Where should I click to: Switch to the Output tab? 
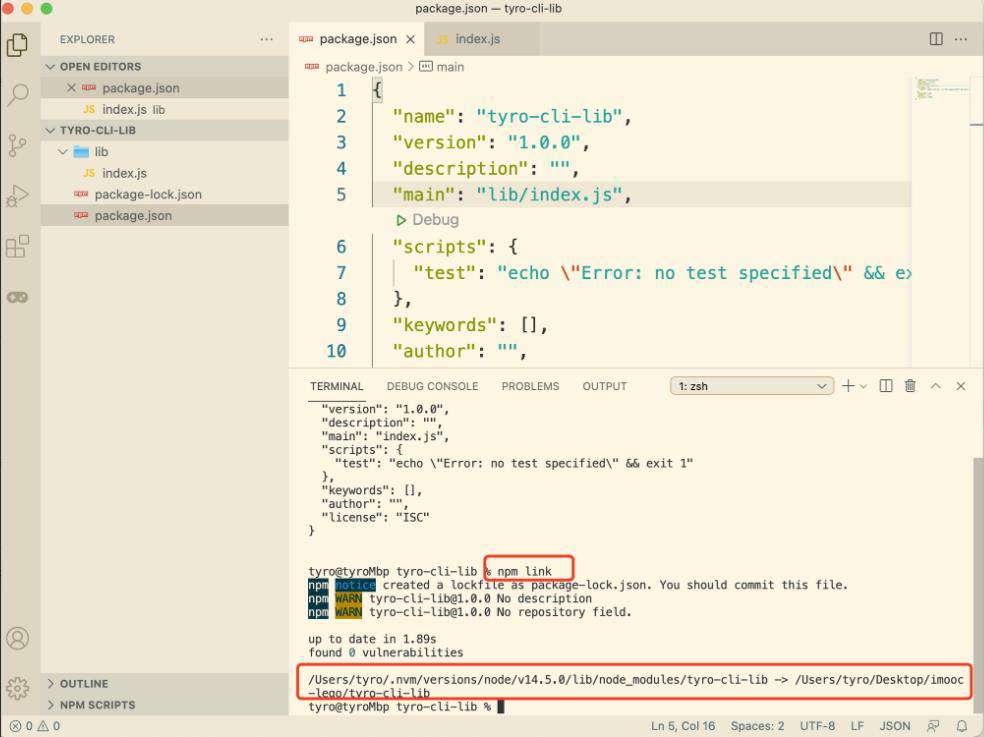pyautogui.click(x=604, y=386)
